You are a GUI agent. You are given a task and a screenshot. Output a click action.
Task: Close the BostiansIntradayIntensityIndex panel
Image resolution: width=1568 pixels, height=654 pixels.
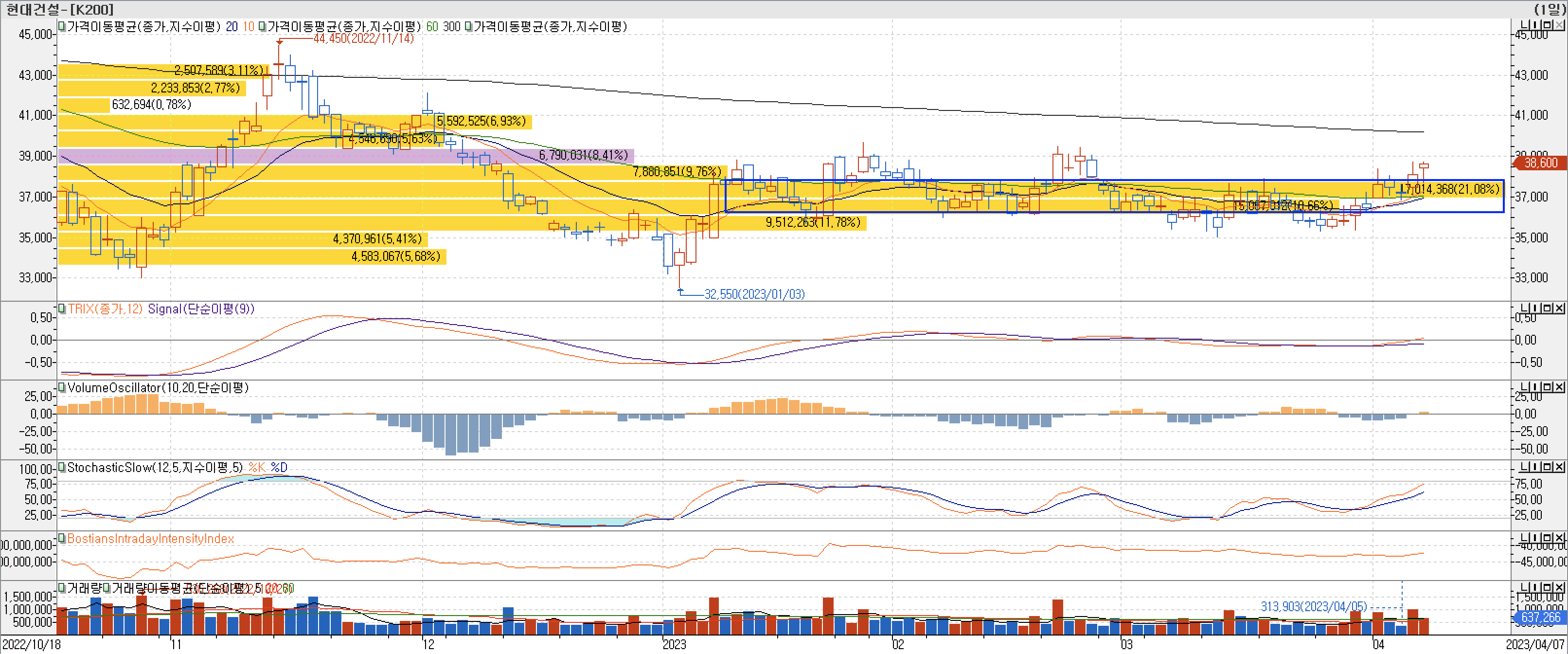(x=1559, y=538)
